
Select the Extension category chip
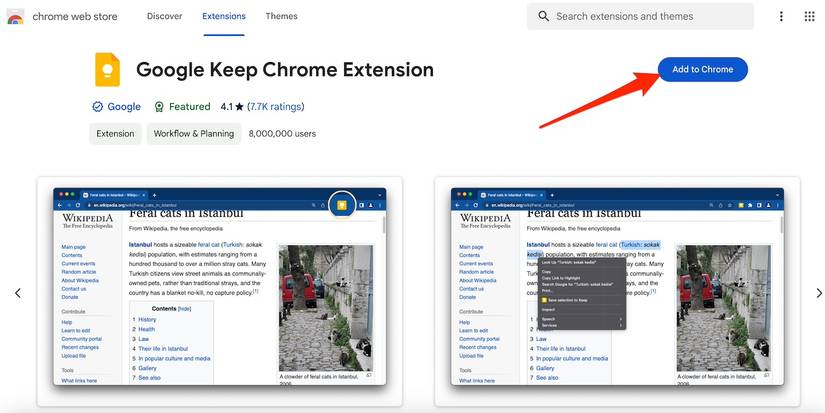click(x=115, y=134)
